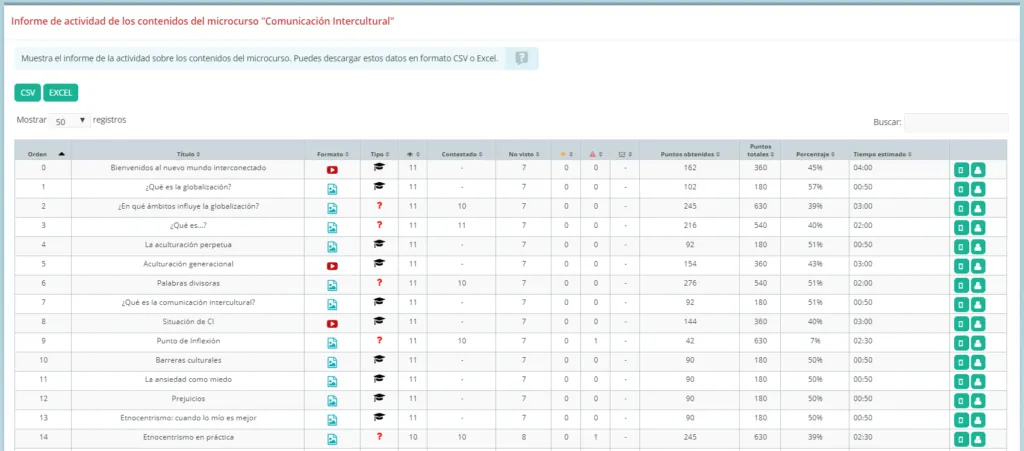The width and height of the screenshot is (1024, 451).
Task: Sort by Tiempo estimado column header
Action: (x=882, y=155)
